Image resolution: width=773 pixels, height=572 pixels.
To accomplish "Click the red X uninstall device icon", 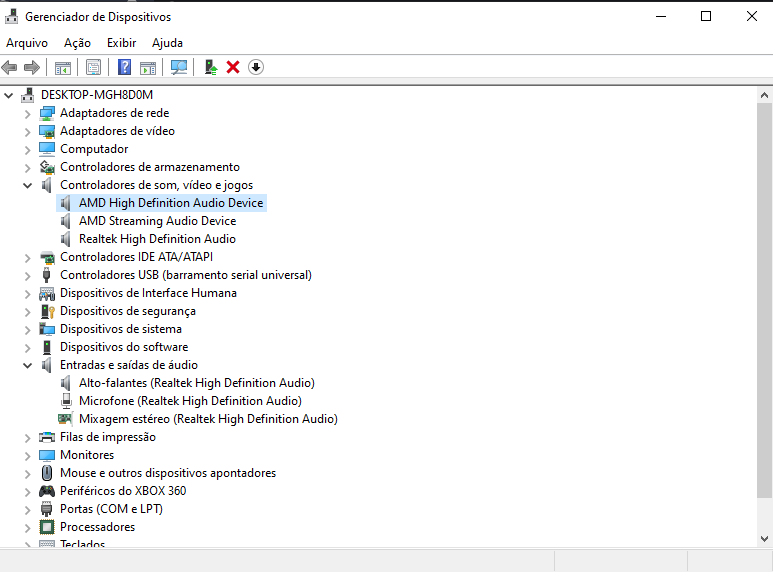I will pos(233,67).
